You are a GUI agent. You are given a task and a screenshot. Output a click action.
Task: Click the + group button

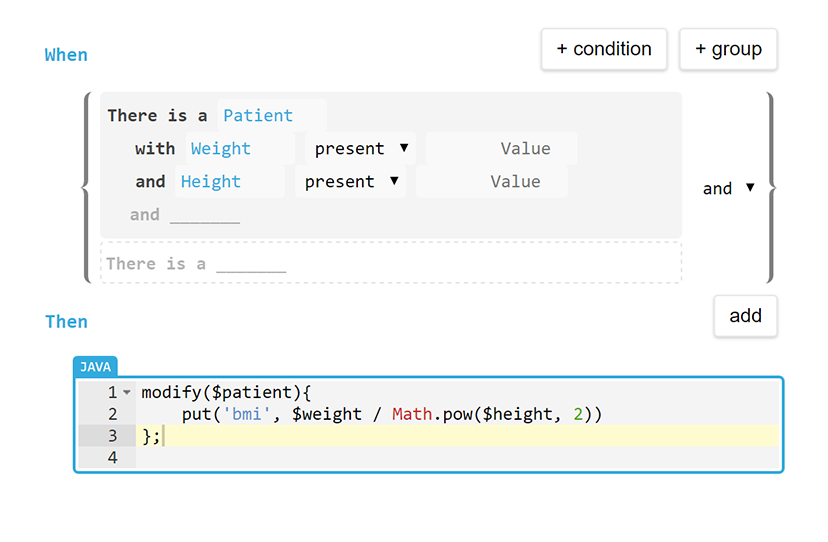[728, 49]
